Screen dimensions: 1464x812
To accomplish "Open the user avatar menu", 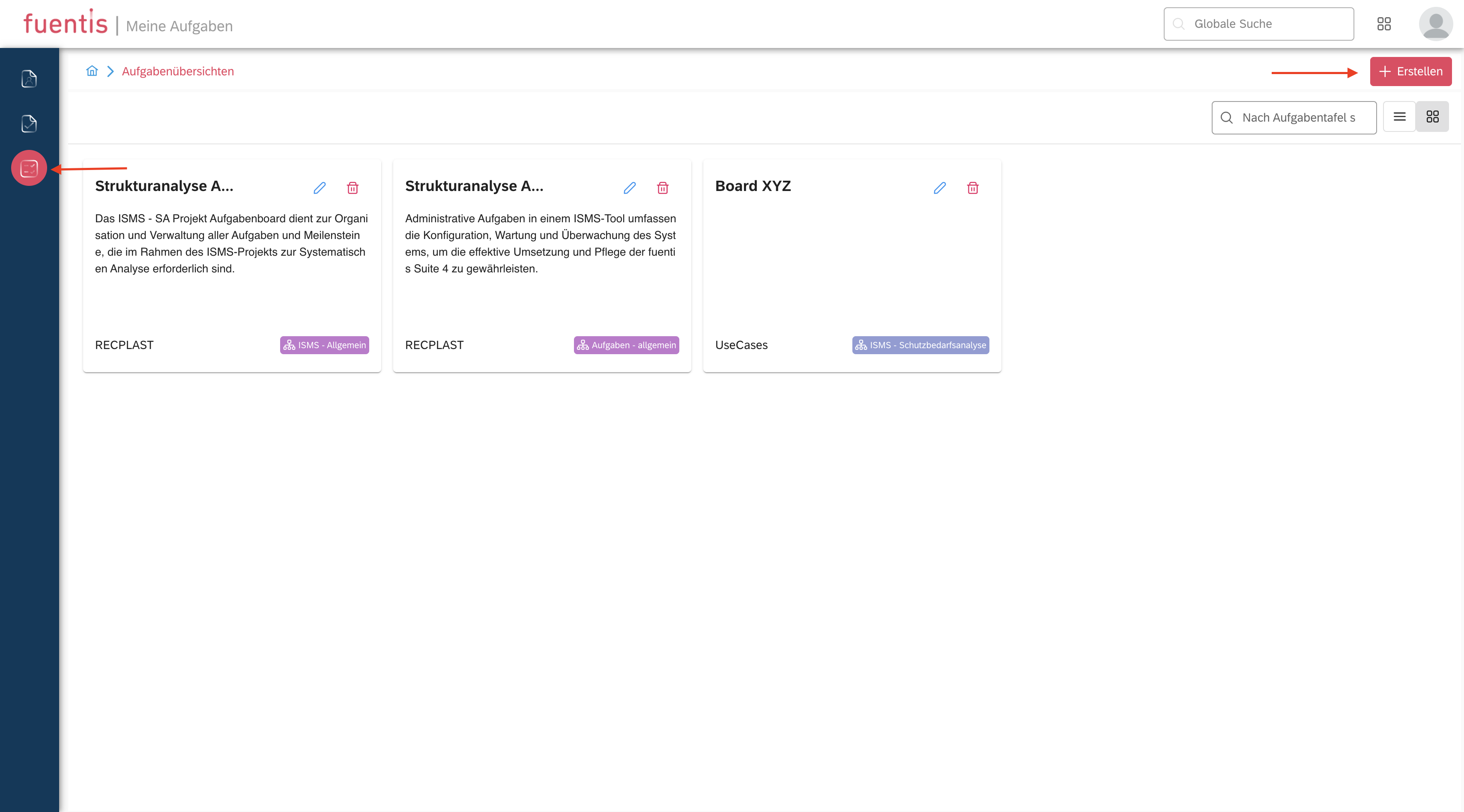I will 1435,24.
